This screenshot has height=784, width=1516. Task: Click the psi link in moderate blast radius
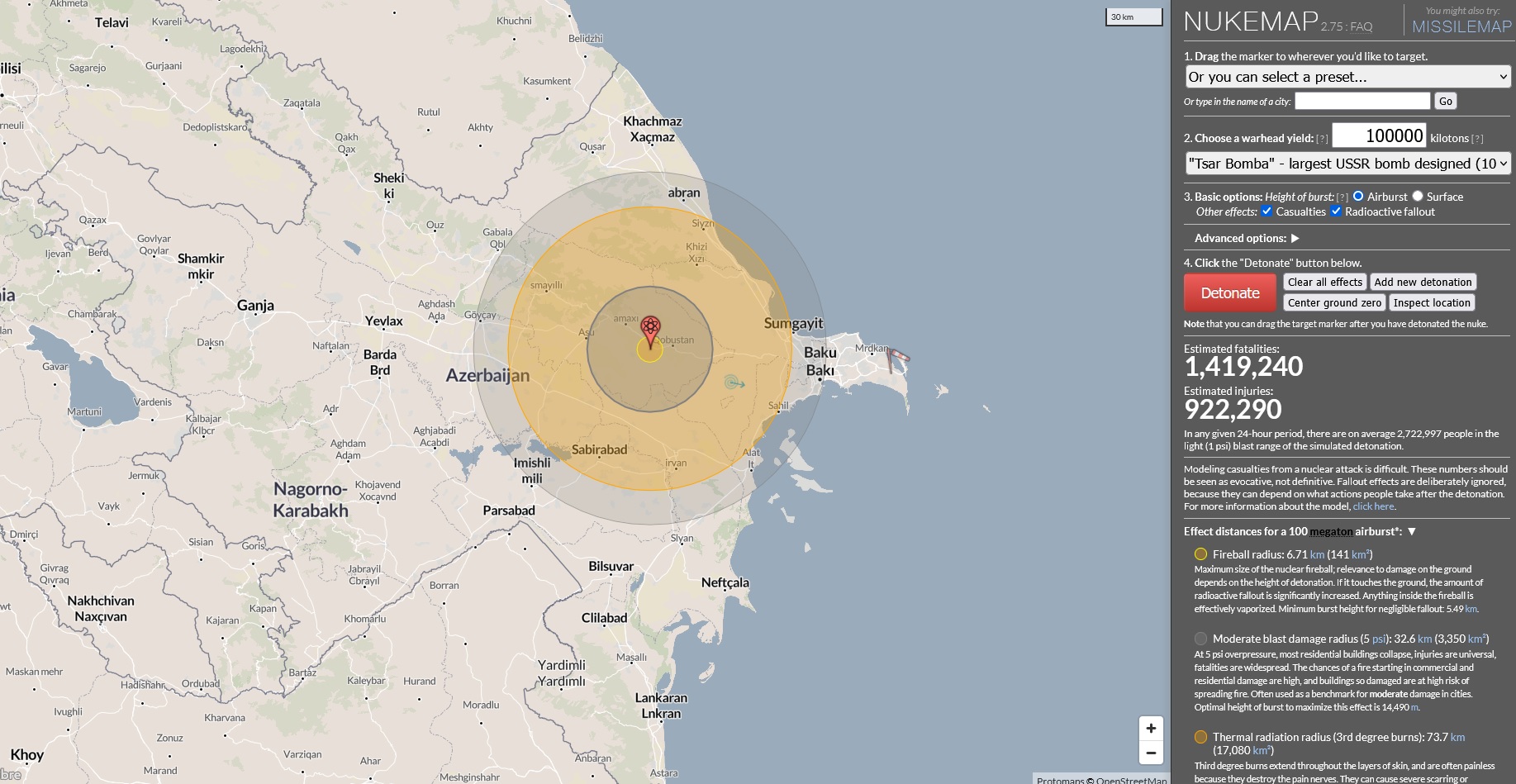(x=1379, y=639)
